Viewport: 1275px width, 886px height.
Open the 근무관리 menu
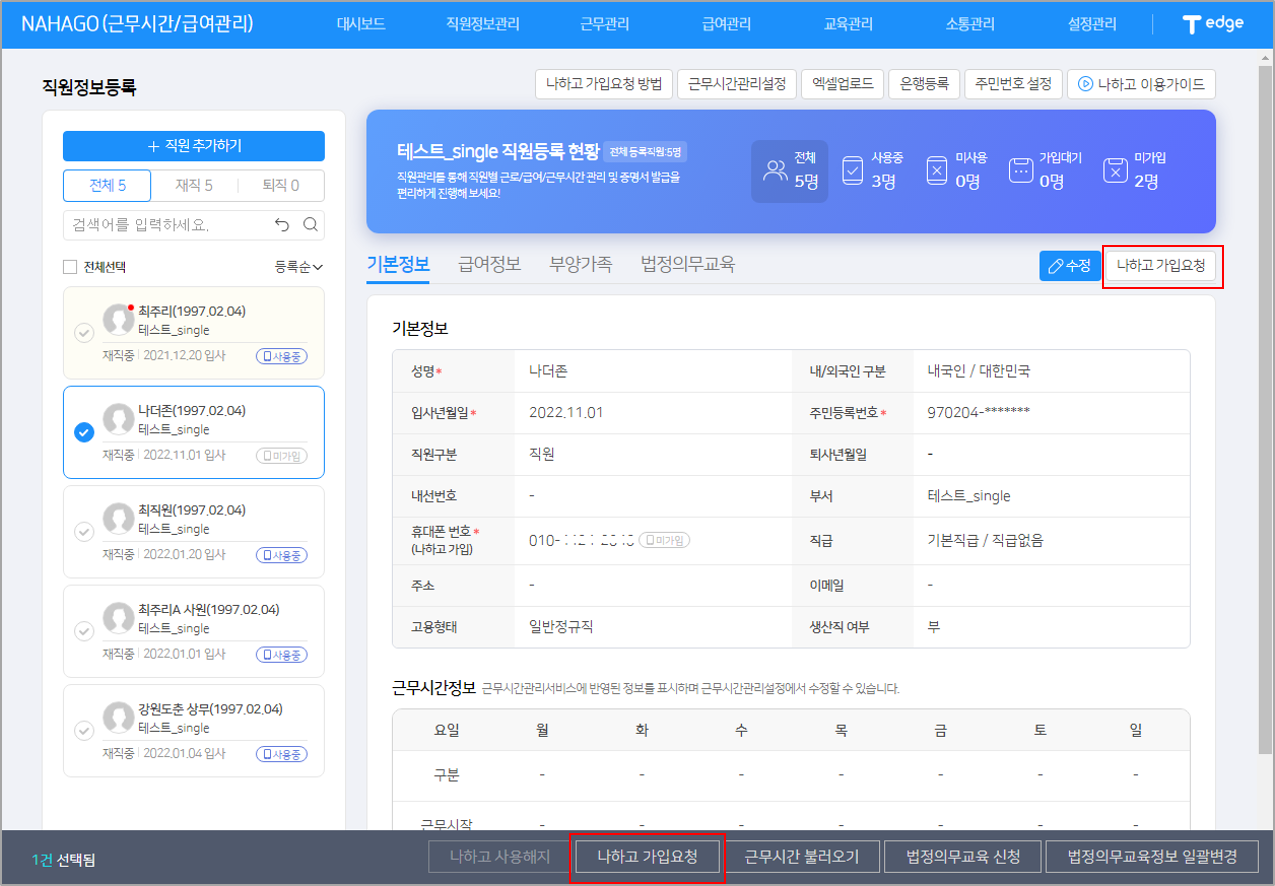coord(605,24)
